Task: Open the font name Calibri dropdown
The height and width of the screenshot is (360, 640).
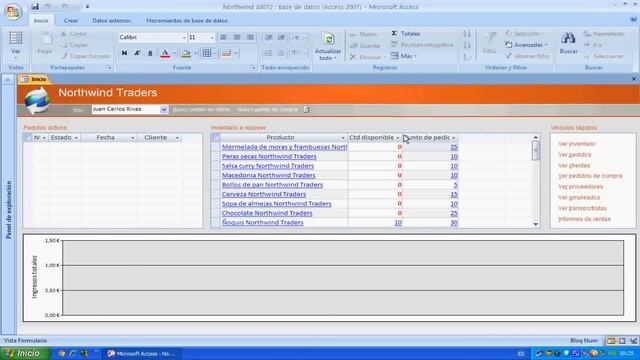Action: coord(184,38)
